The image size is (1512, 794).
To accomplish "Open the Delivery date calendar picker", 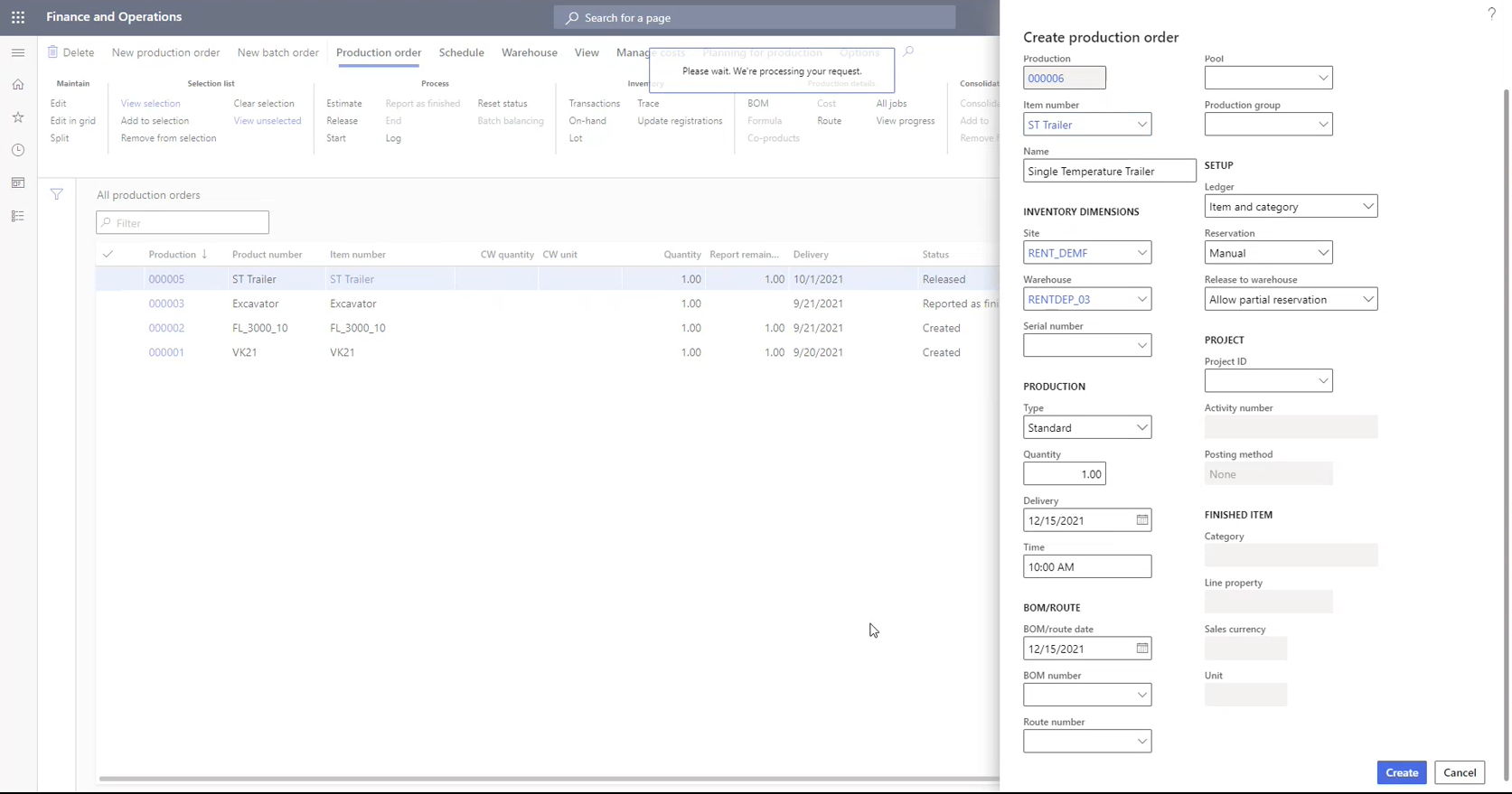I will 1142,520.
